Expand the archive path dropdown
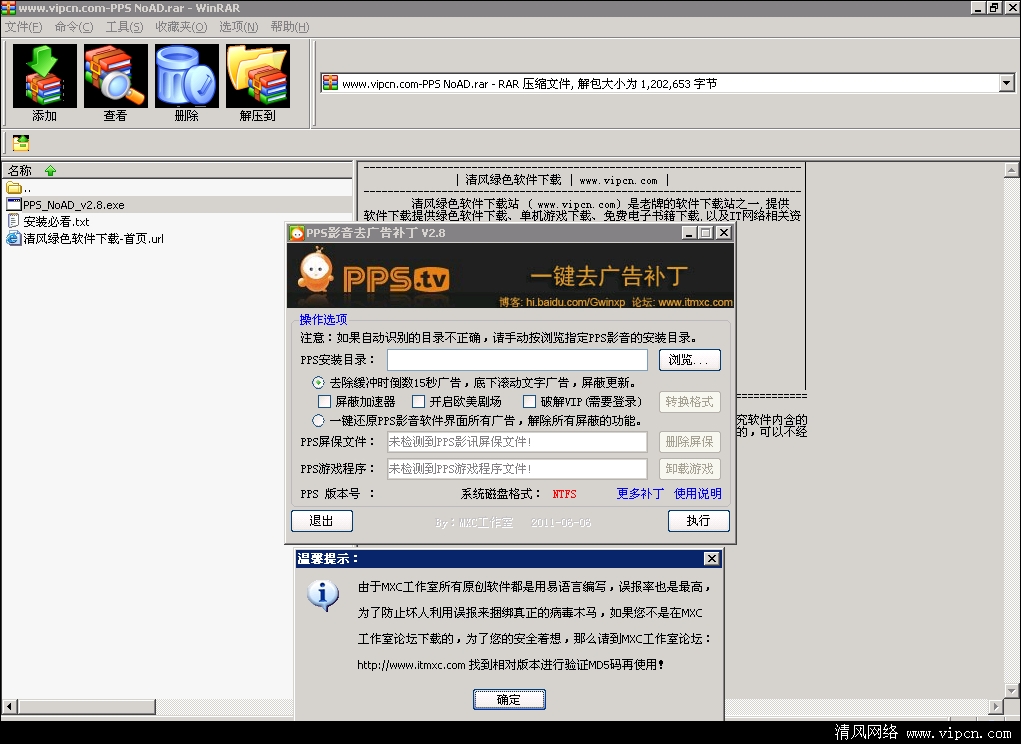 (1006, 84)
